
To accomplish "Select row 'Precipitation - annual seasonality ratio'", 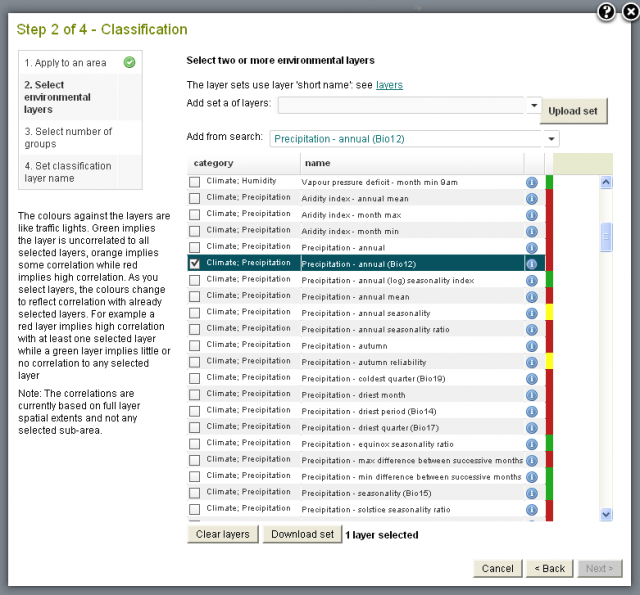I will [366, 329].
